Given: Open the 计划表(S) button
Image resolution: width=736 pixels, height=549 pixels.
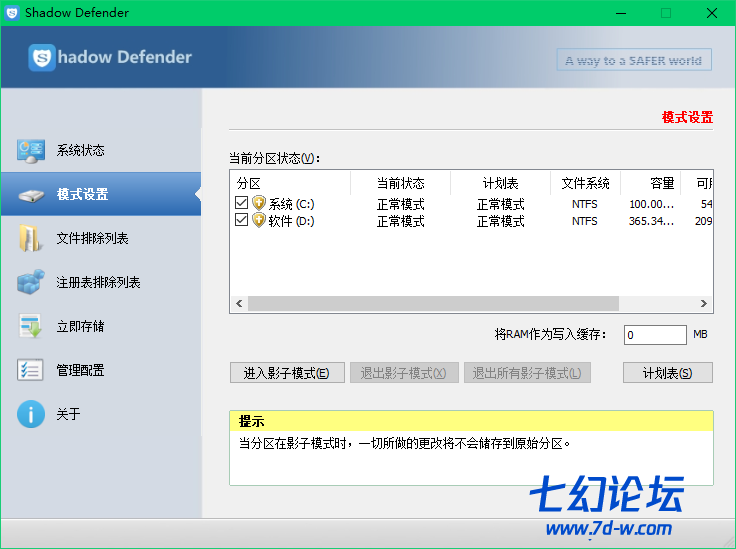Looking at the screenshot, I should pyautogui.click(x=667, y=373).
